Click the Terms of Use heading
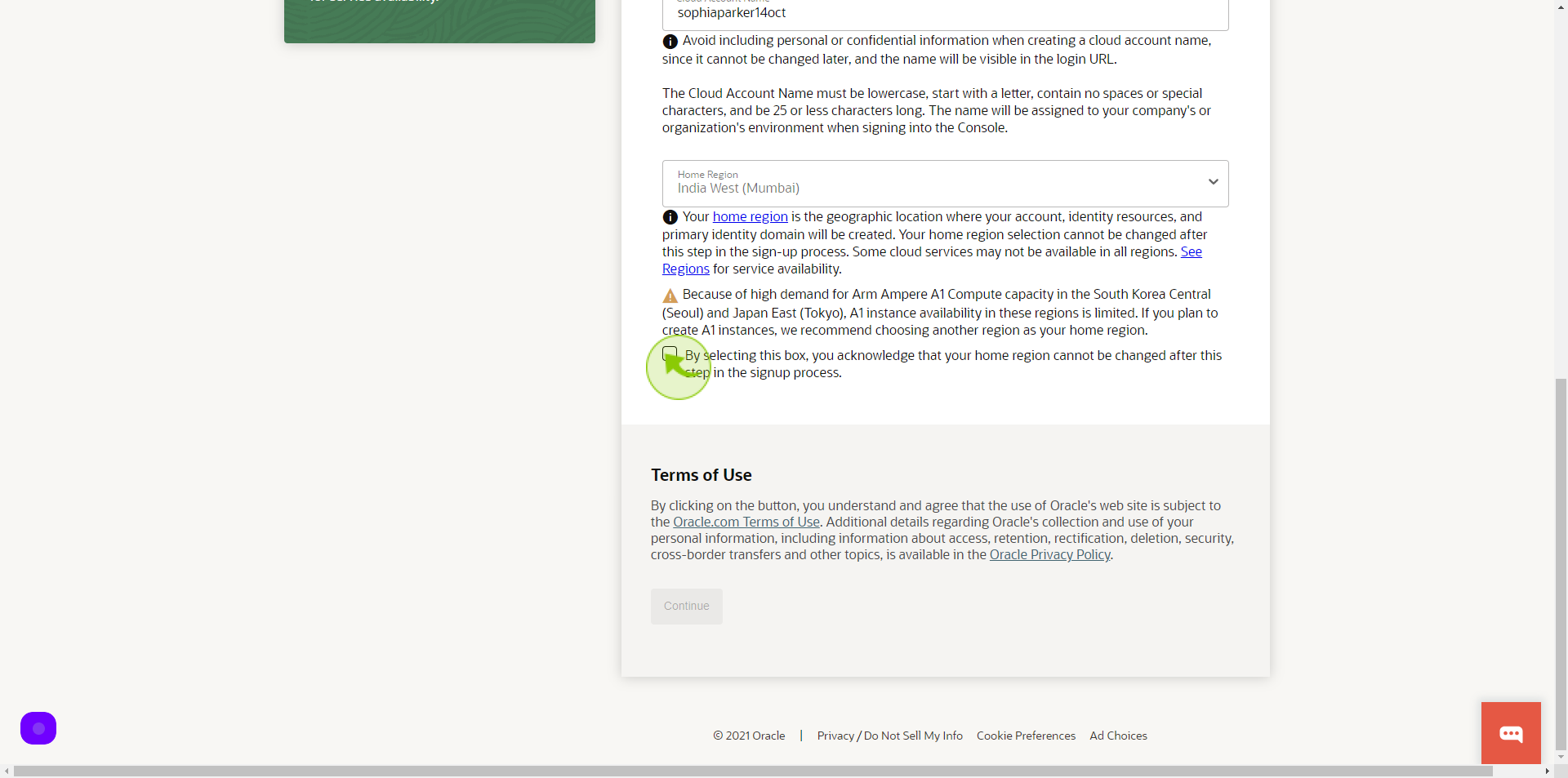Screen dimensions: 1568x778 pyautogui.click(x=701, y=475)
